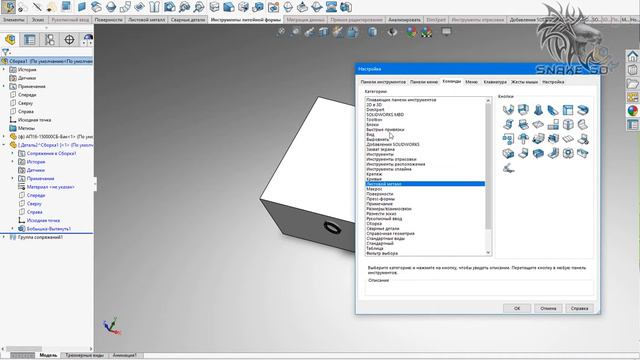Click feature tree horizontal scrollbar right arrow
Viewport: 640px width, 360px height.
[91, 349]
